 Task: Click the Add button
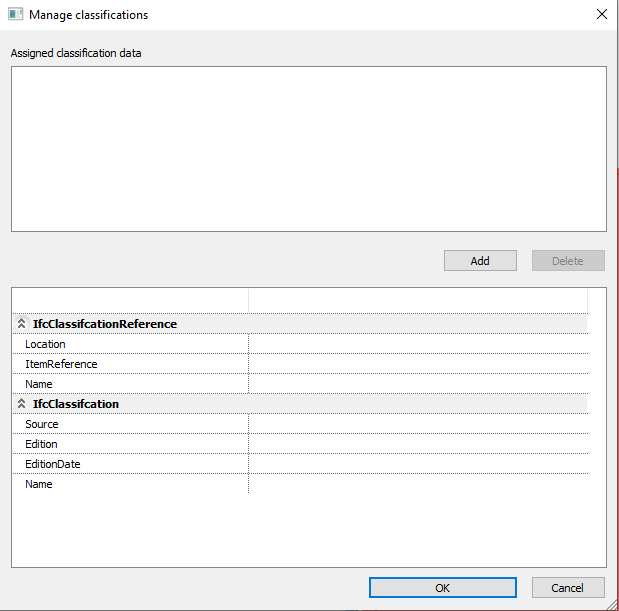[480, 261]
